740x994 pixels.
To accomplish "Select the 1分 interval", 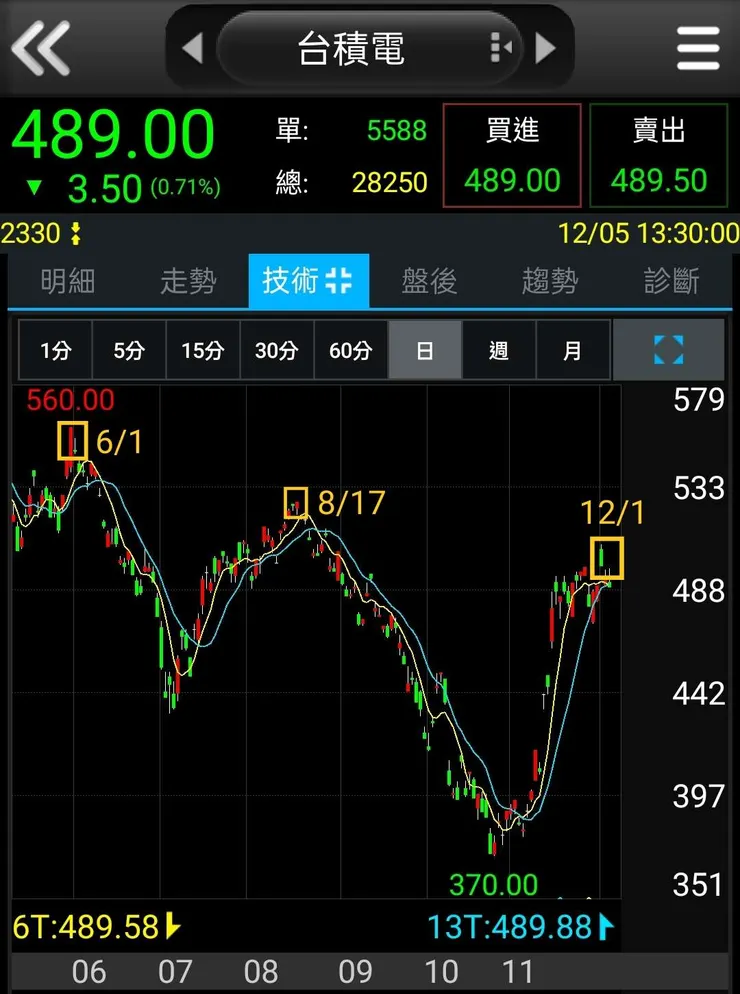I will tap(55, 350).
